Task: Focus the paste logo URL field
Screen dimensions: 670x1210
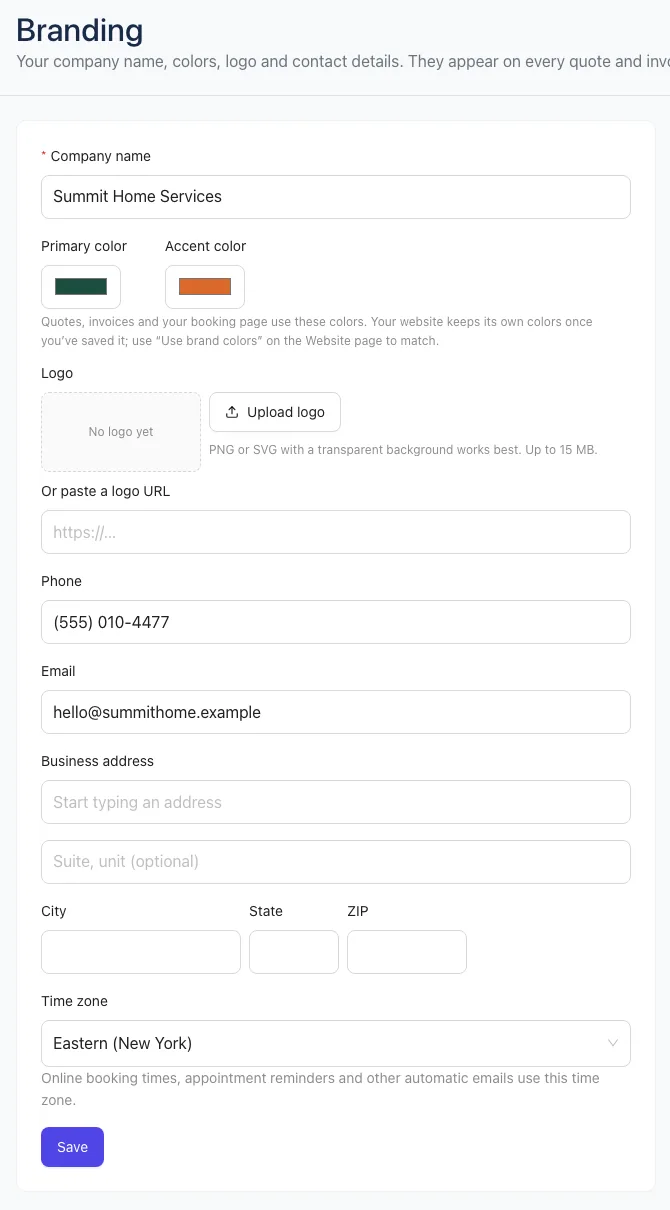Action: 335,532
